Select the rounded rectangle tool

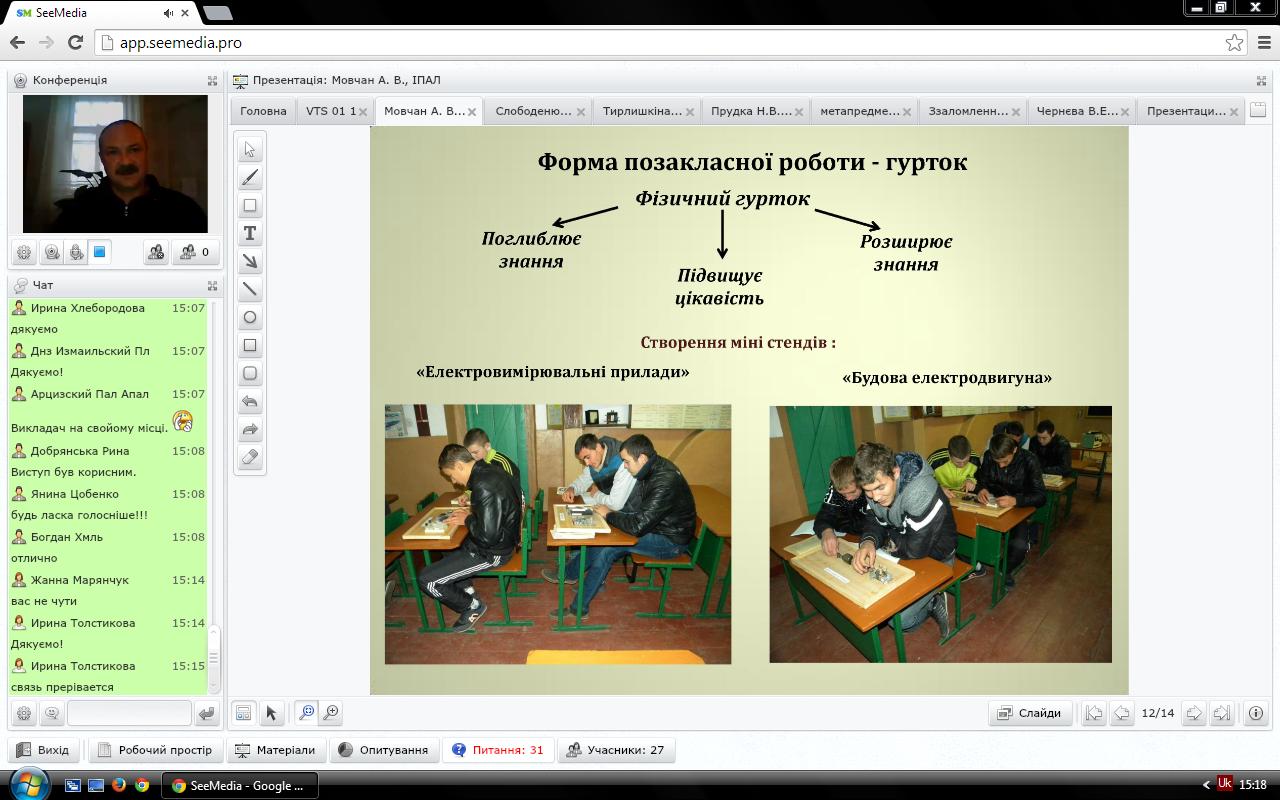(x=250, y=374)
